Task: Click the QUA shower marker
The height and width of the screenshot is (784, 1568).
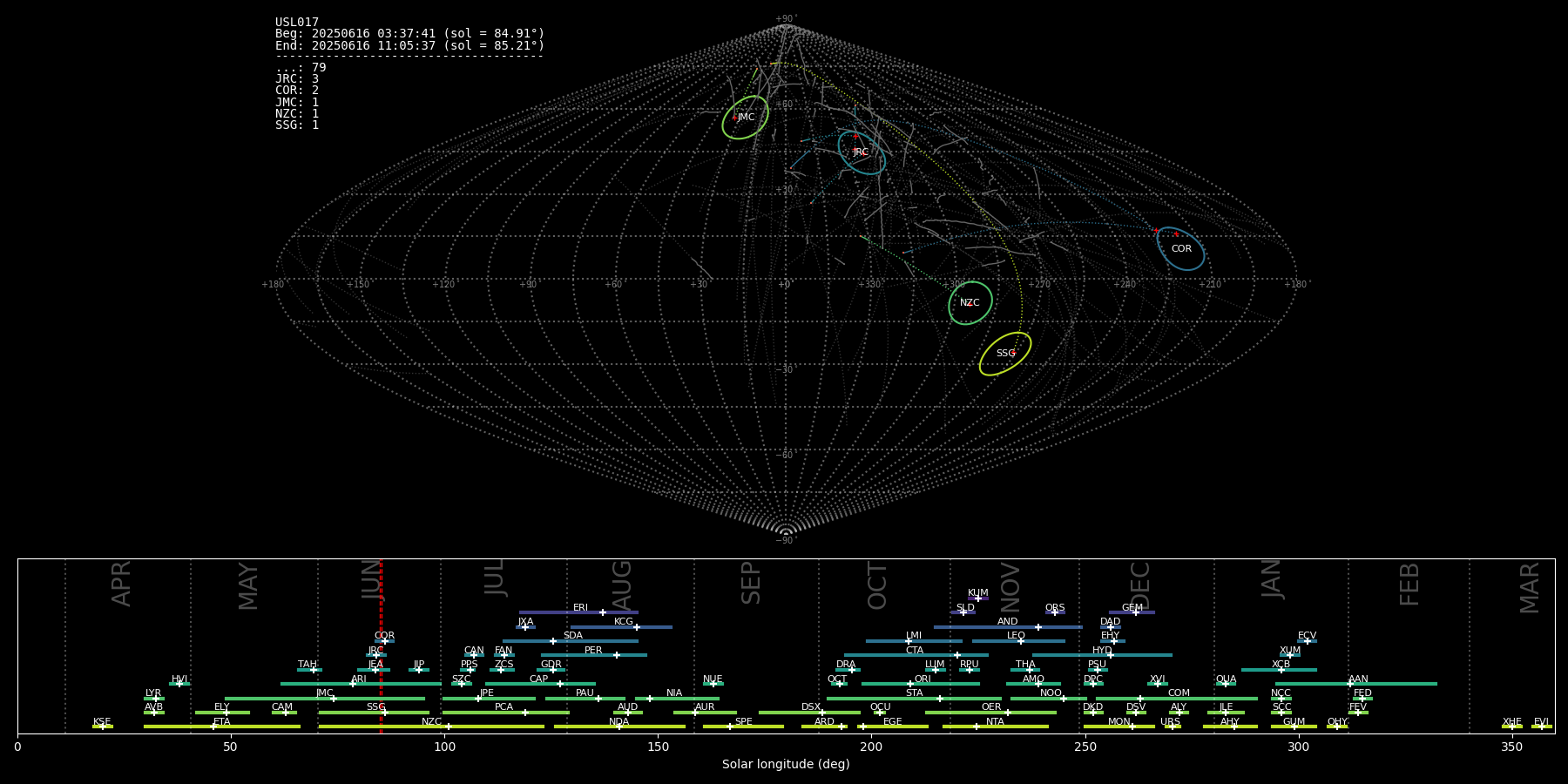Action: (1226, 684)
